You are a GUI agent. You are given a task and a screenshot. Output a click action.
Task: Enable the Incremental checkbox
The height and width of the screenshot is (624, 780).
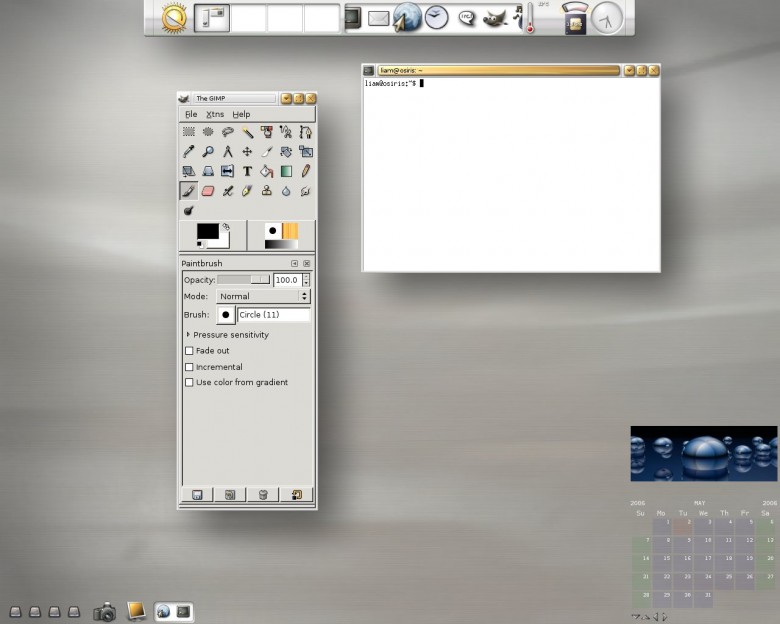(x=189, y=367)
